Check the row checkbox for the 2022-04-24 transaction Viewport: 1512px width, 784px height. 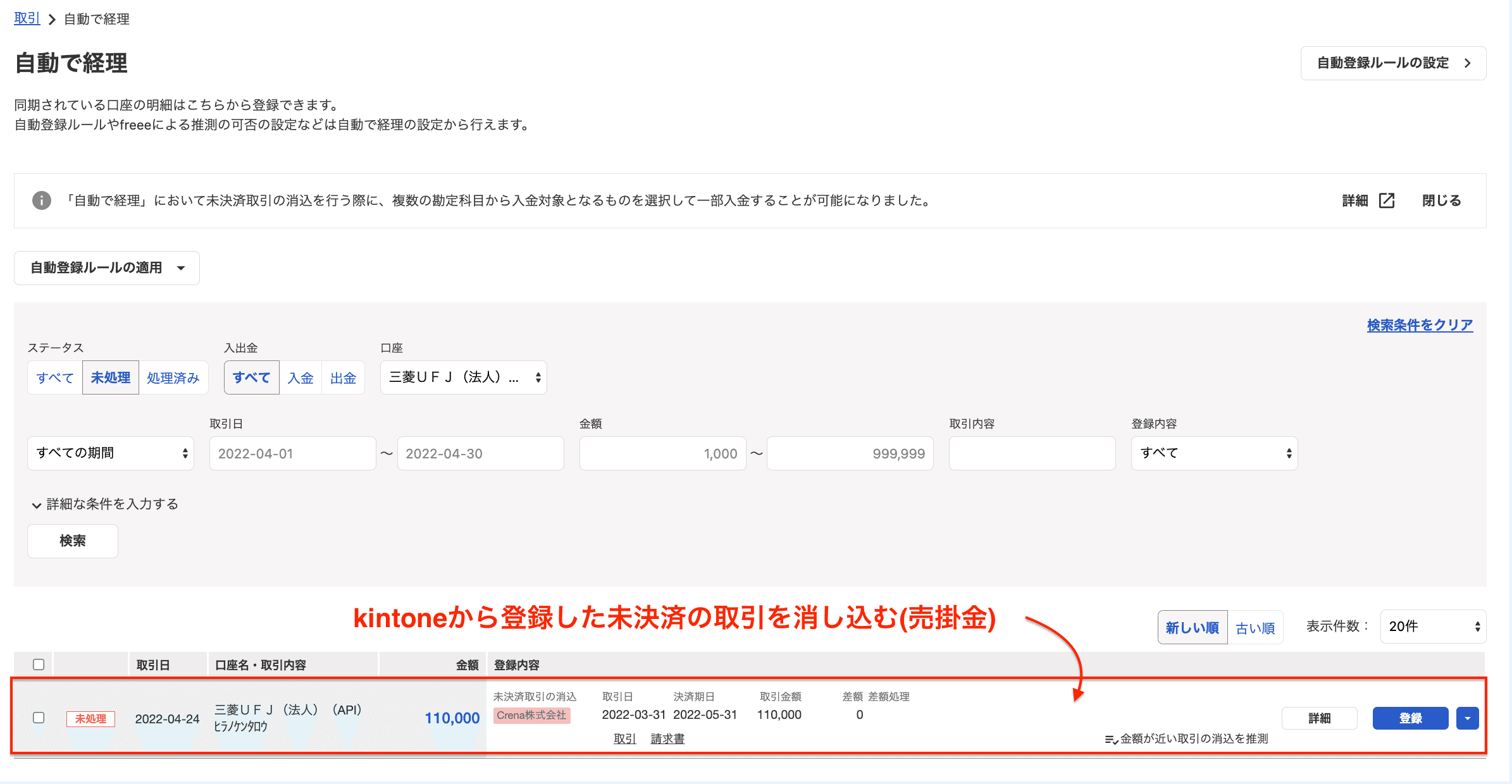click(39, 718)
